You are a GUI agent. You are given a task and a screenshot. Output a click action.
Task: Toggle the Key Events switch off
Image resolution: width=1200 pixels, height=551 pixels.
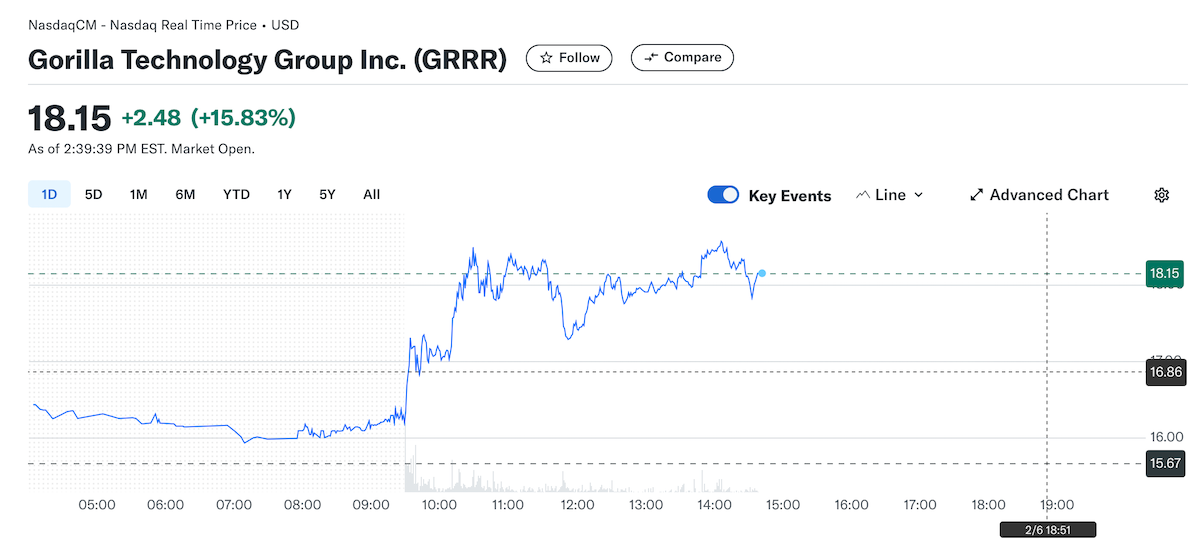click(x=723, y=195)
